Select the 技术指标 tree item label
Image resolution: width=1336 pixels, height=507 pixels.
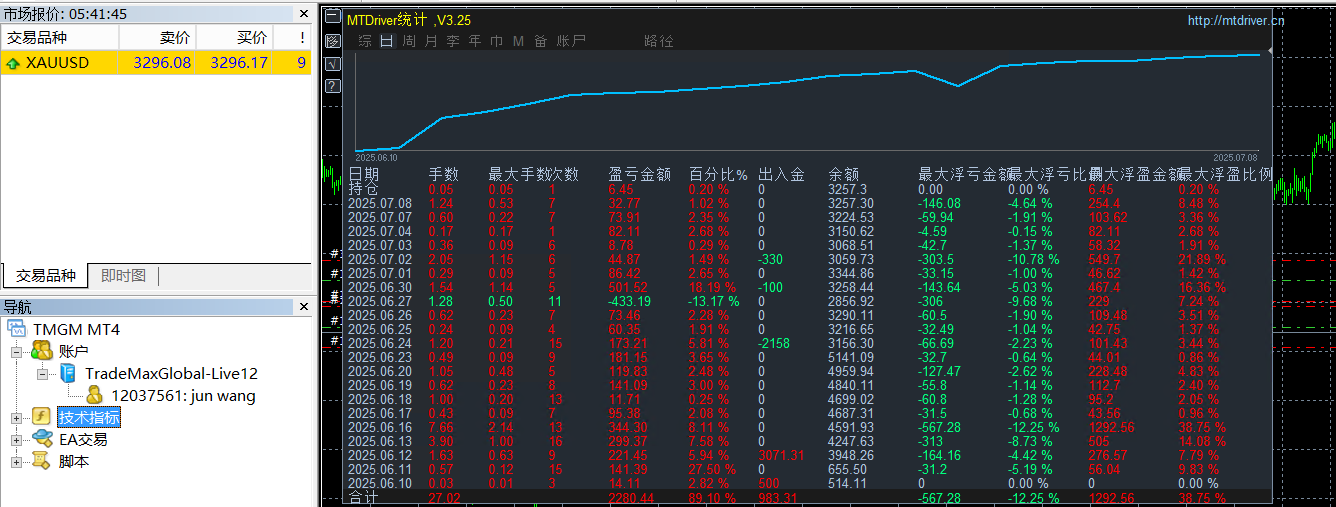click(89, 417)
